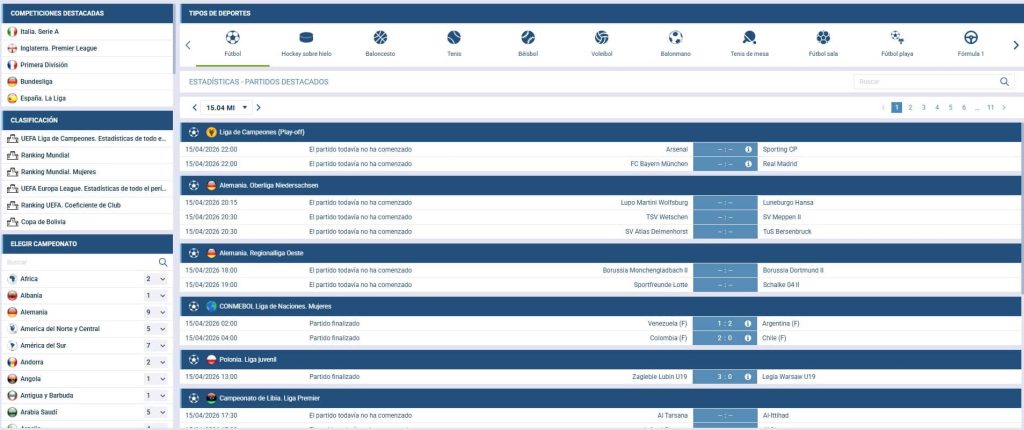Screen dimensions: 1024x430
Task: Select the Fútbol sport icon
Action: coord(232,37)
